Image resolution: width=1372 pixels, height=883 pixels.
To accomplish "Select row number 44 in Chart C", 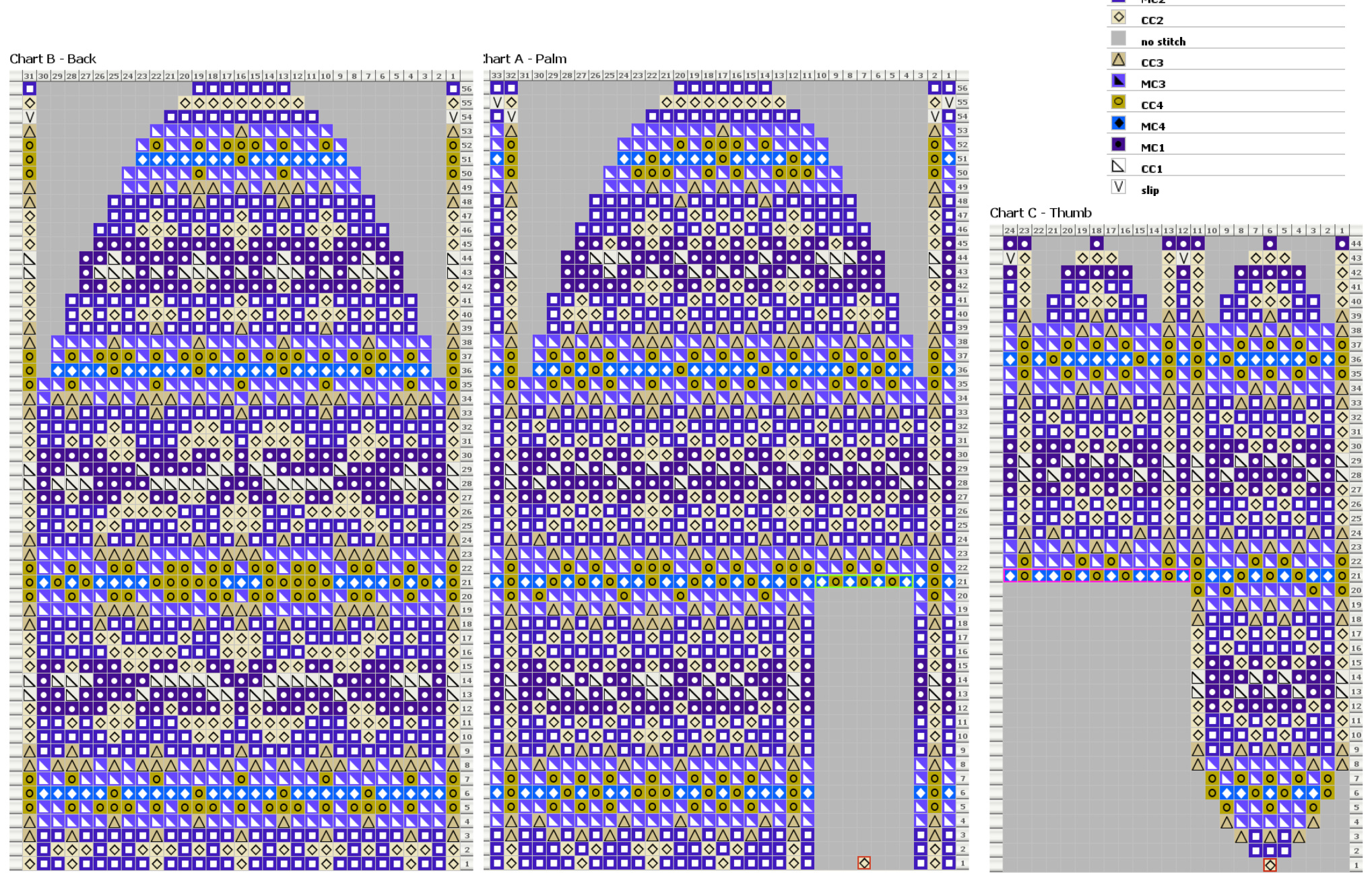I will click(1356, 244).
